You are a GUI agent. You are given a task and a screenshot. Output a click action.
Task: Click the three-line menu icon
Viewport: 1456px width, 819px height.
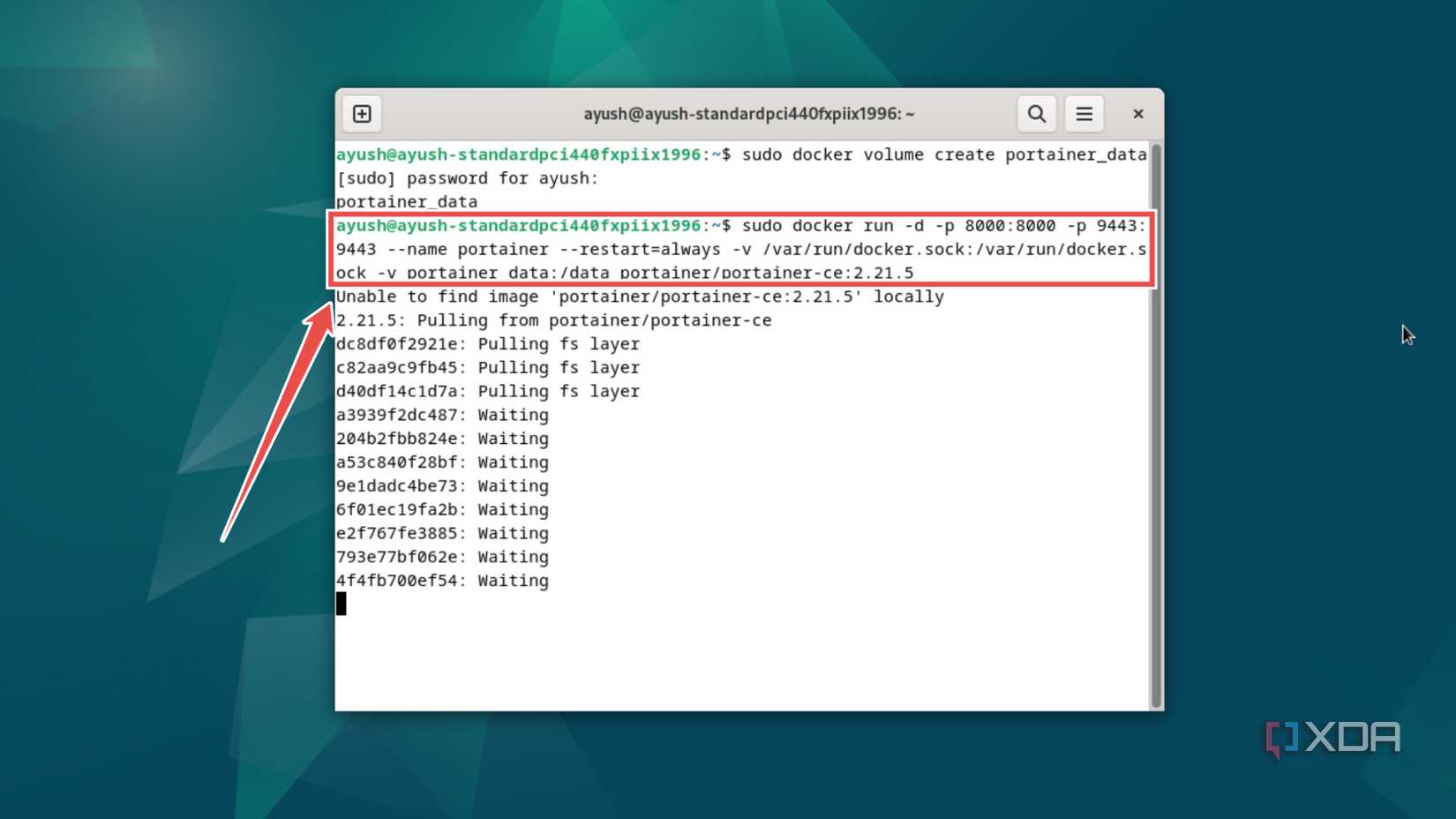tap(1084, 113)
